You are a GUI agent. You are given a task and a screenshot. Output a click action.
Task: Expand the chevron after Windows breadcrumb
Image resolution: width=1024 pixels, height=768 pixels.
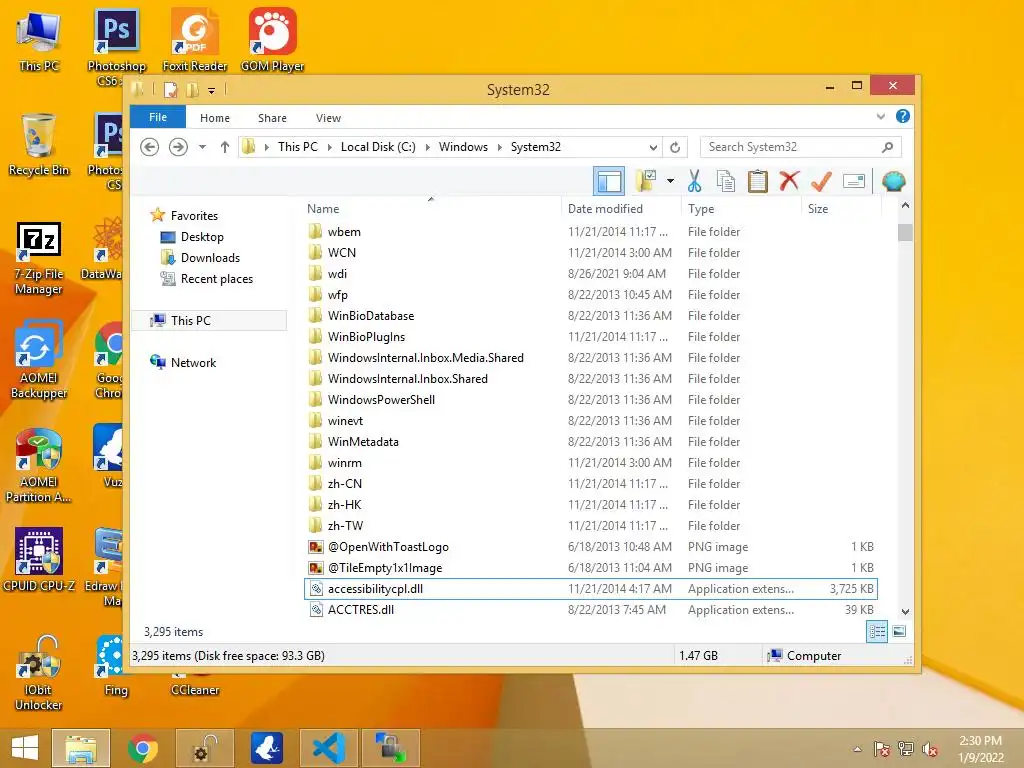tap(500, 147)
